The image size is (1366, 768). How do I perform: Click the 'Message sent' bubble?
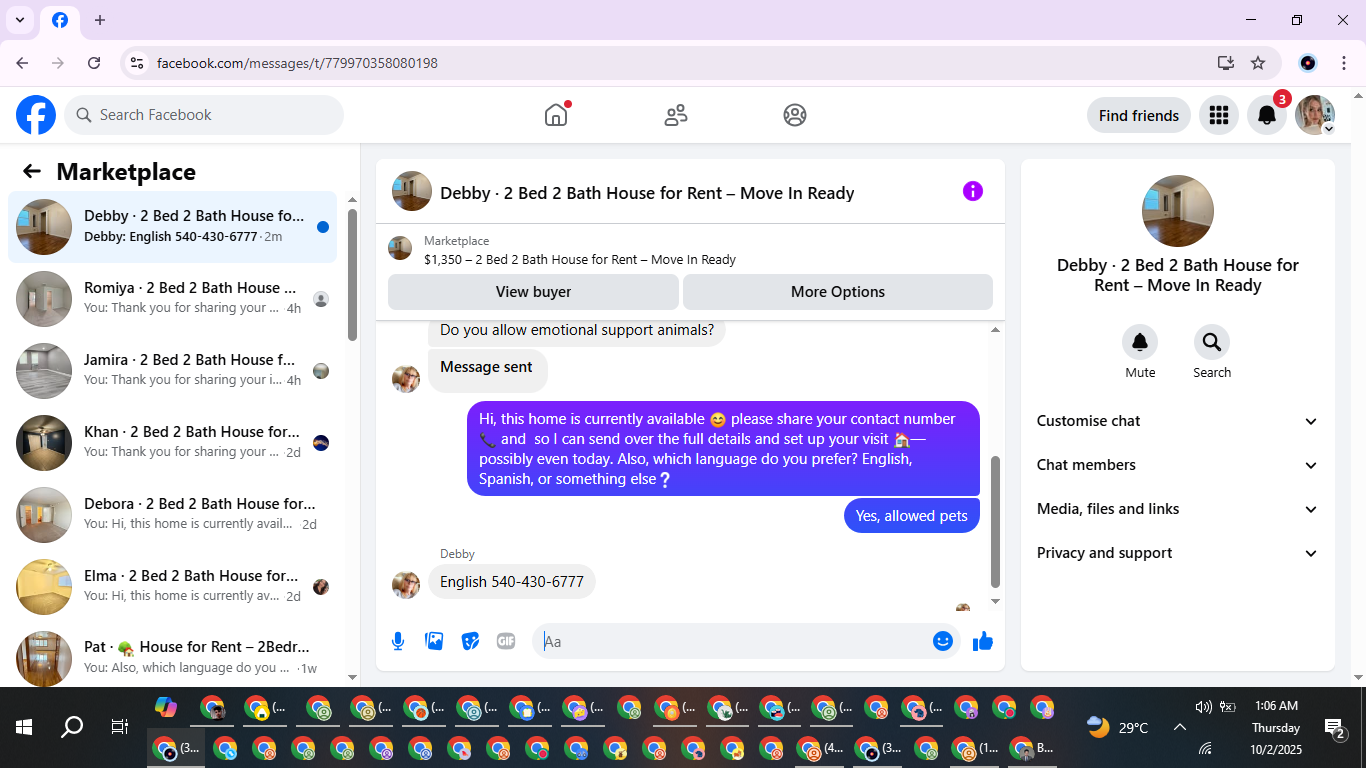[486, 368]
